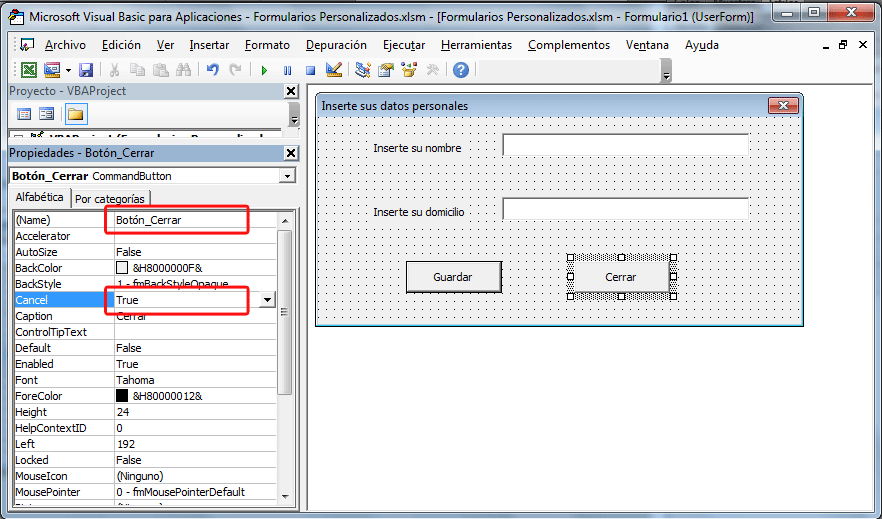Open the Project Explorer icon

pyautogui.click(x=363, y=70)
